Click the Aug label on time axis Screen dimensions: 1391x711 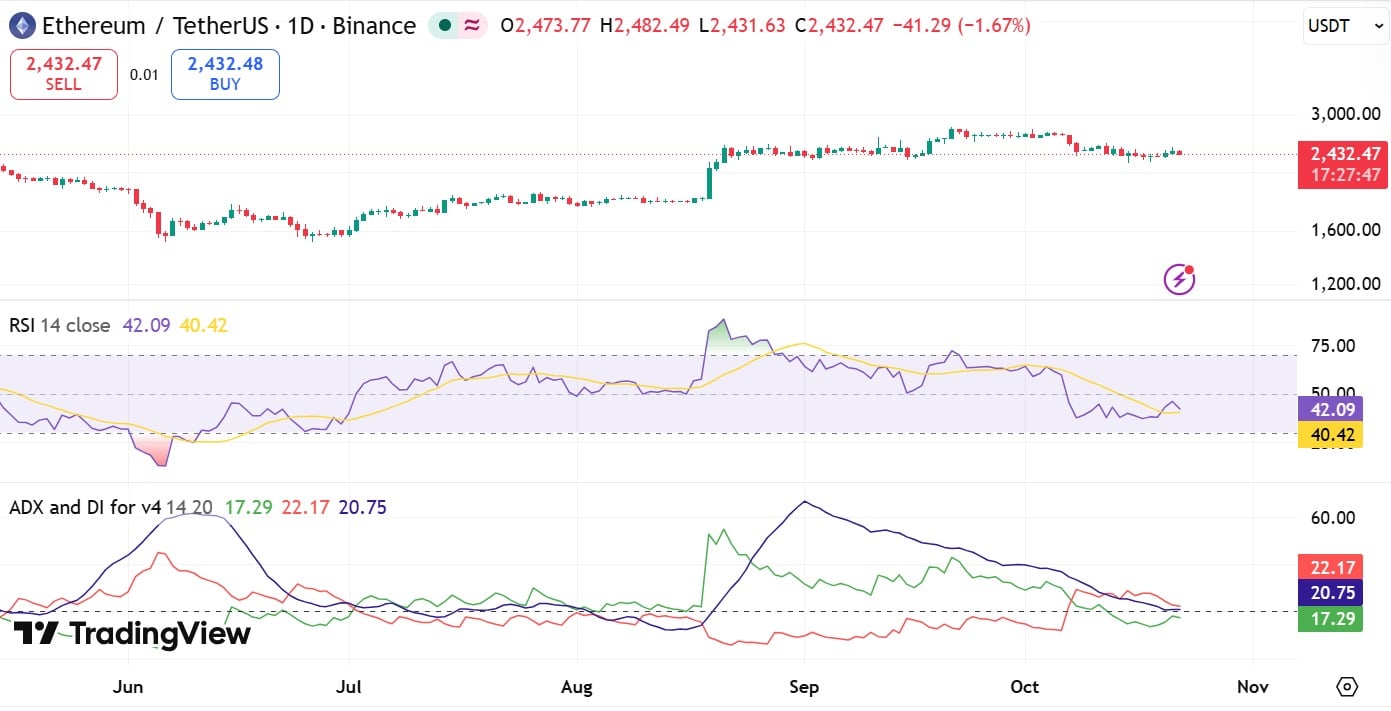[577, 687]
